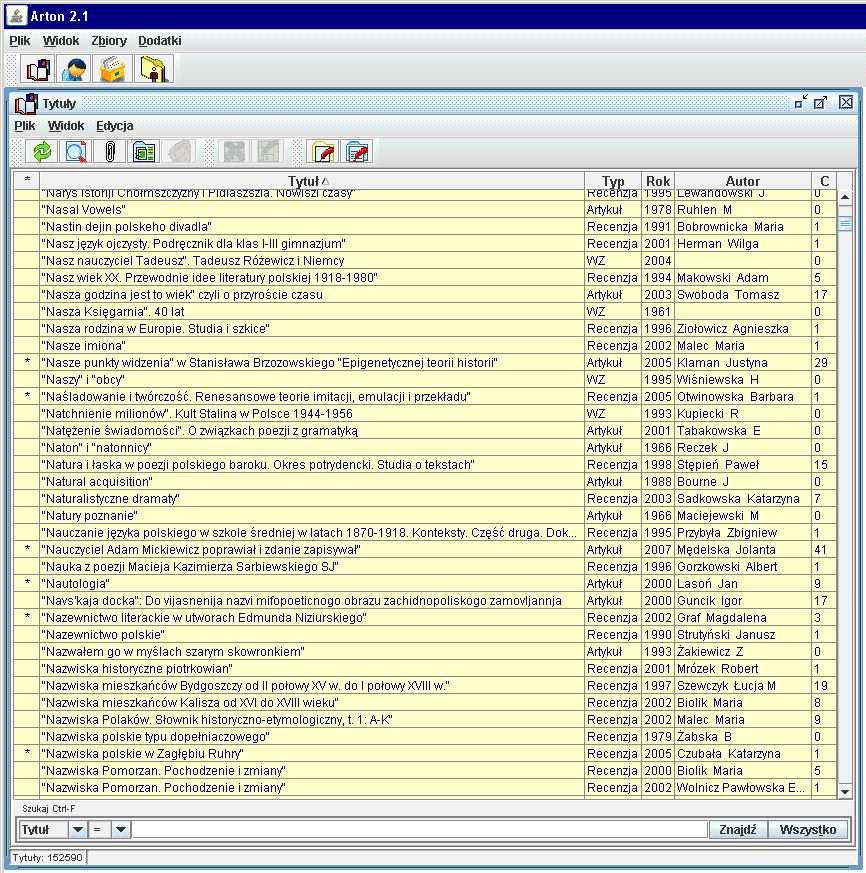The image size is (866, 873).
Task: Open the main Widok menu
Action: coord(61,41)
